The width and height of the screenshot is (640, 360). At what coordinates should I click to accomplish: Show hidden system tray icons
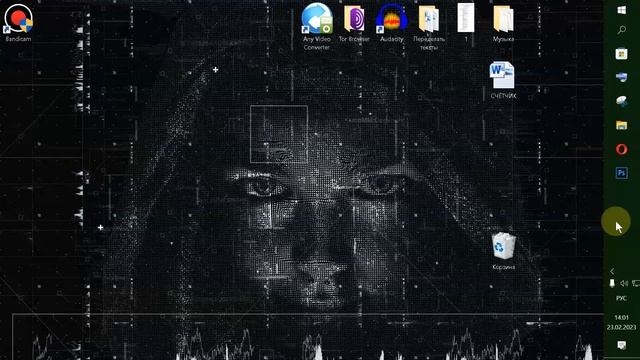coord(612,271)
